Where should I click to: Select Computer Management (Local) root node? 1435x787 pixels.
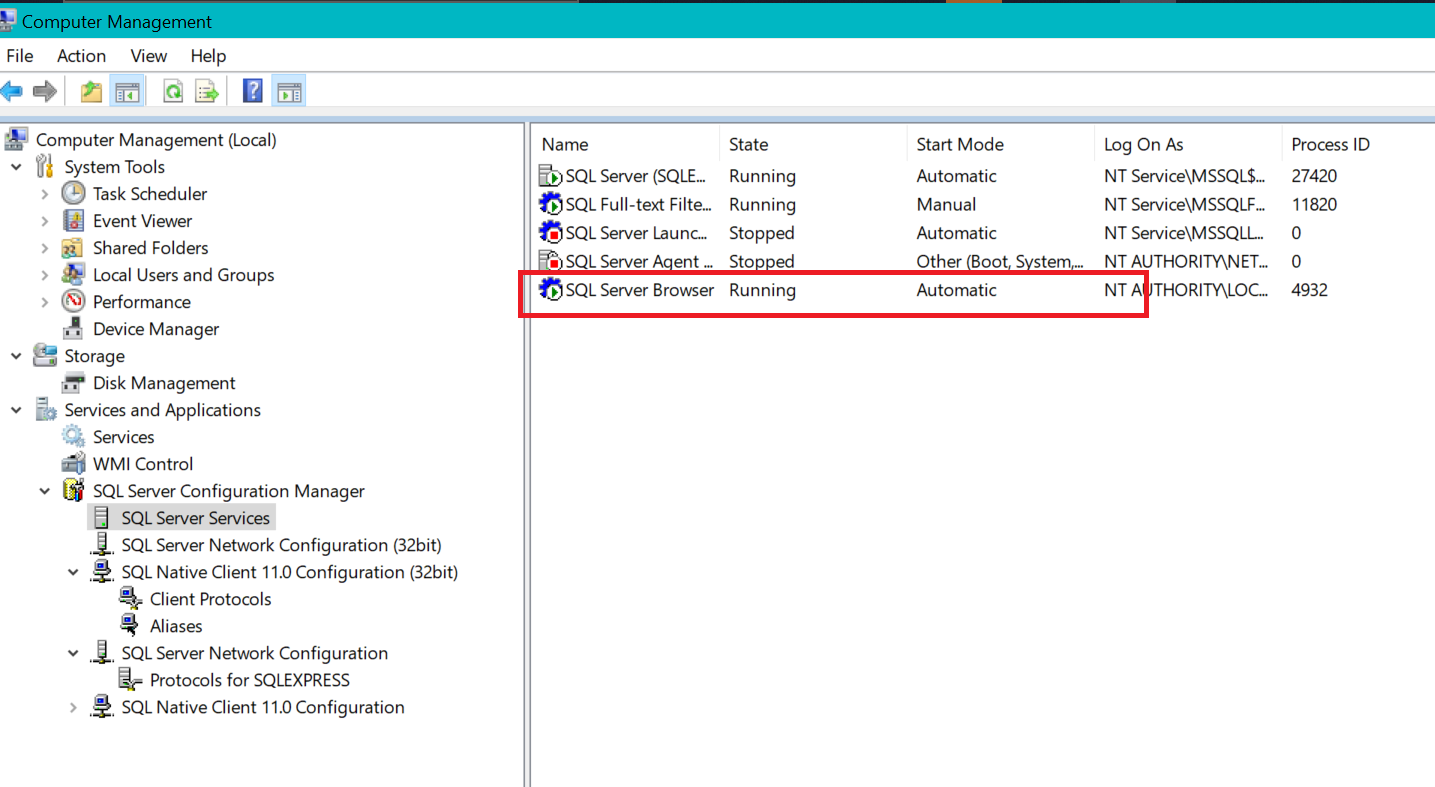[156, 140]
